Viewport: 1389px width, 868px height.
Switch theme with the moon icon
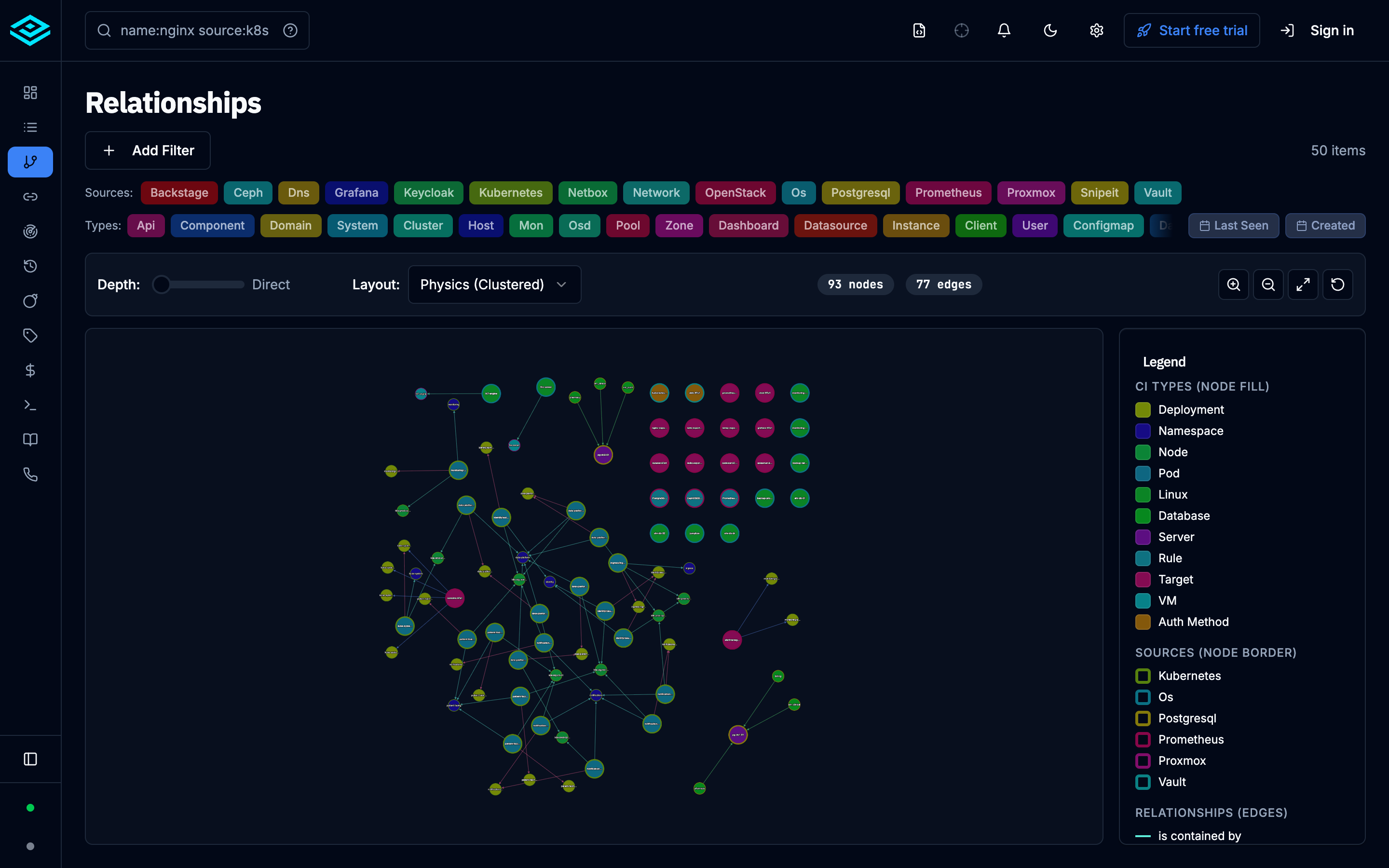[x=1050, y=30]
